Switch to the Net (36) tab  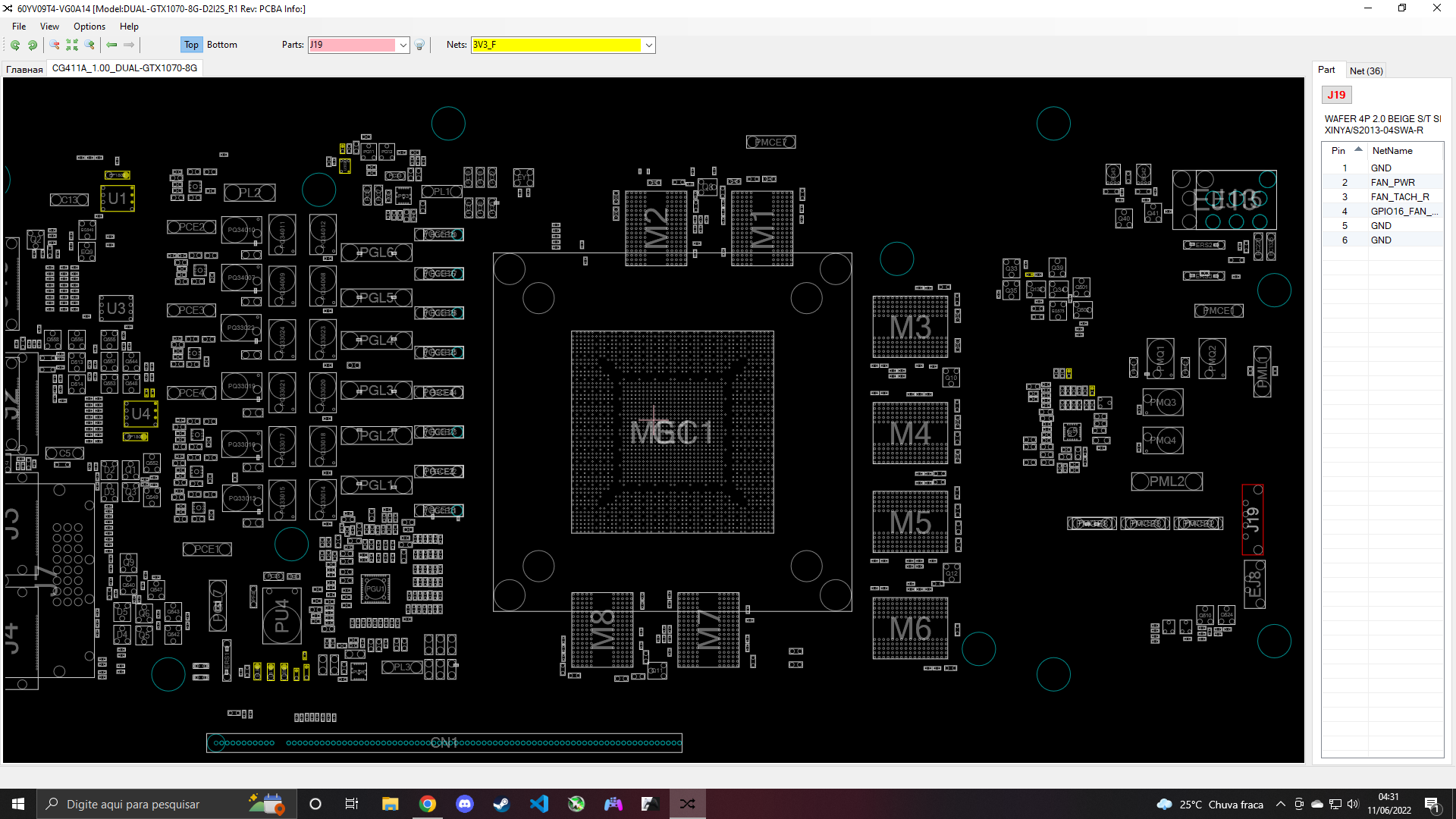1366,71
